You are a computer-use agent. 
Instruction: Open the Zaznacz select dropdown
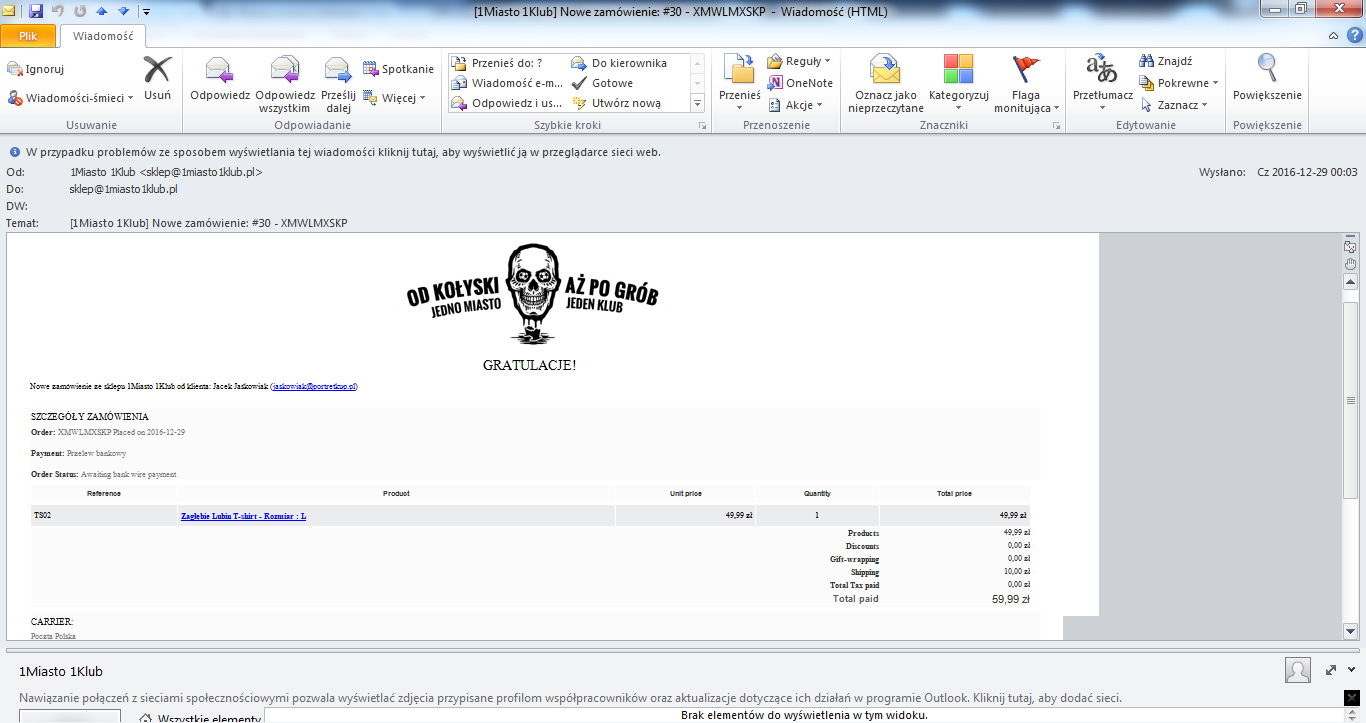point(1174,105)
